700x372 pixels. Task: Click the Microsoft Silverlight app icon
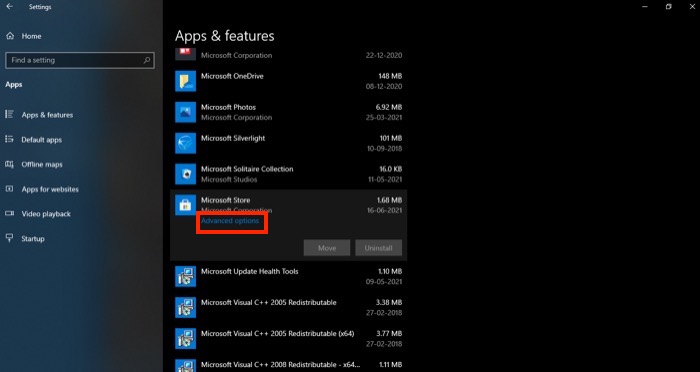tap(185, 143)
